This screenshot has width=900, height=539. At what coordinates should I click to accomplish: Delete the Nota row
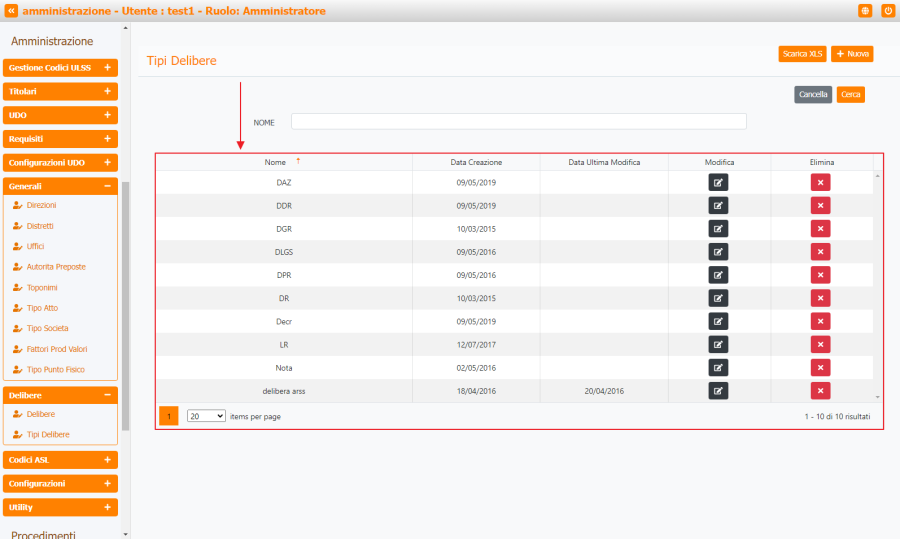(x=820, y=368)
